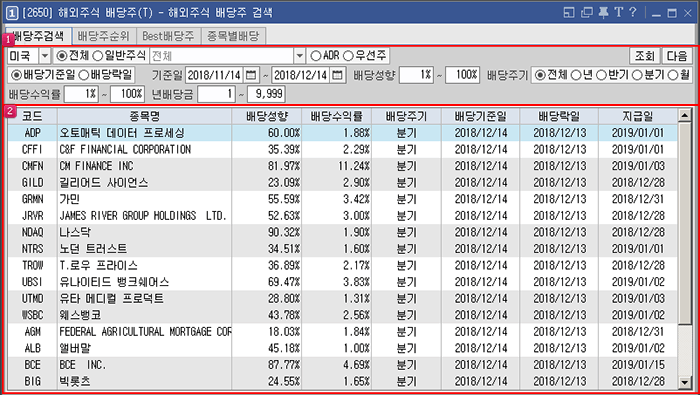The width and height of the screenshot is (700, 395).
Task: Select the 년 dividend cycle radio button
Action: click(x=576, y=75)
